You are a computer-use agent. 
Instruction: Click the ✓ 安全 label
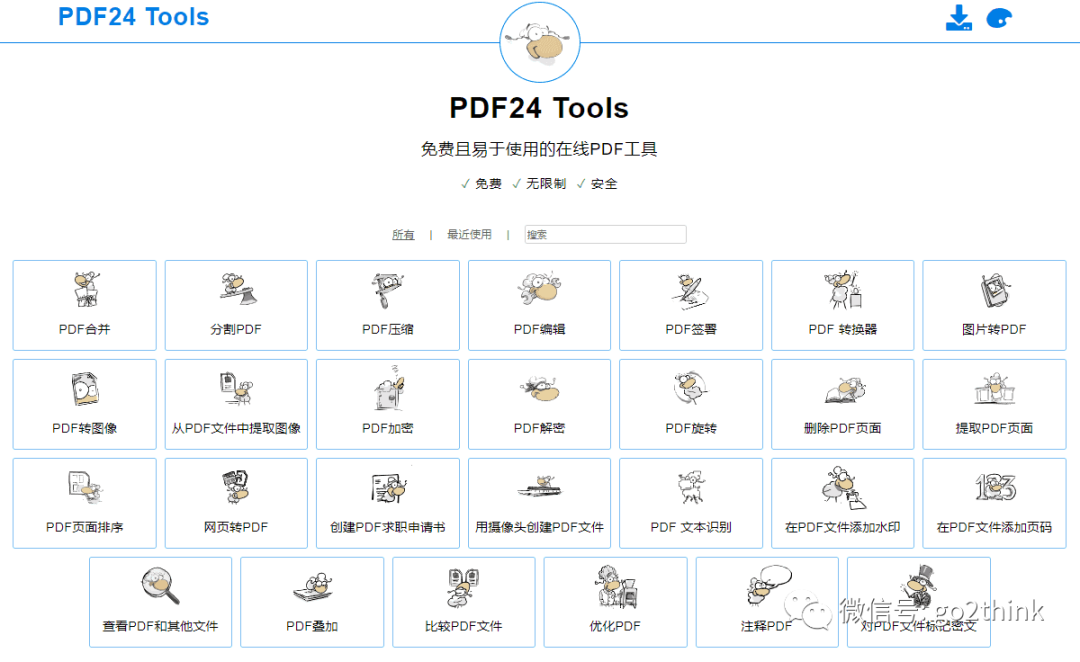pyautogui.click(x=597, y=184)
